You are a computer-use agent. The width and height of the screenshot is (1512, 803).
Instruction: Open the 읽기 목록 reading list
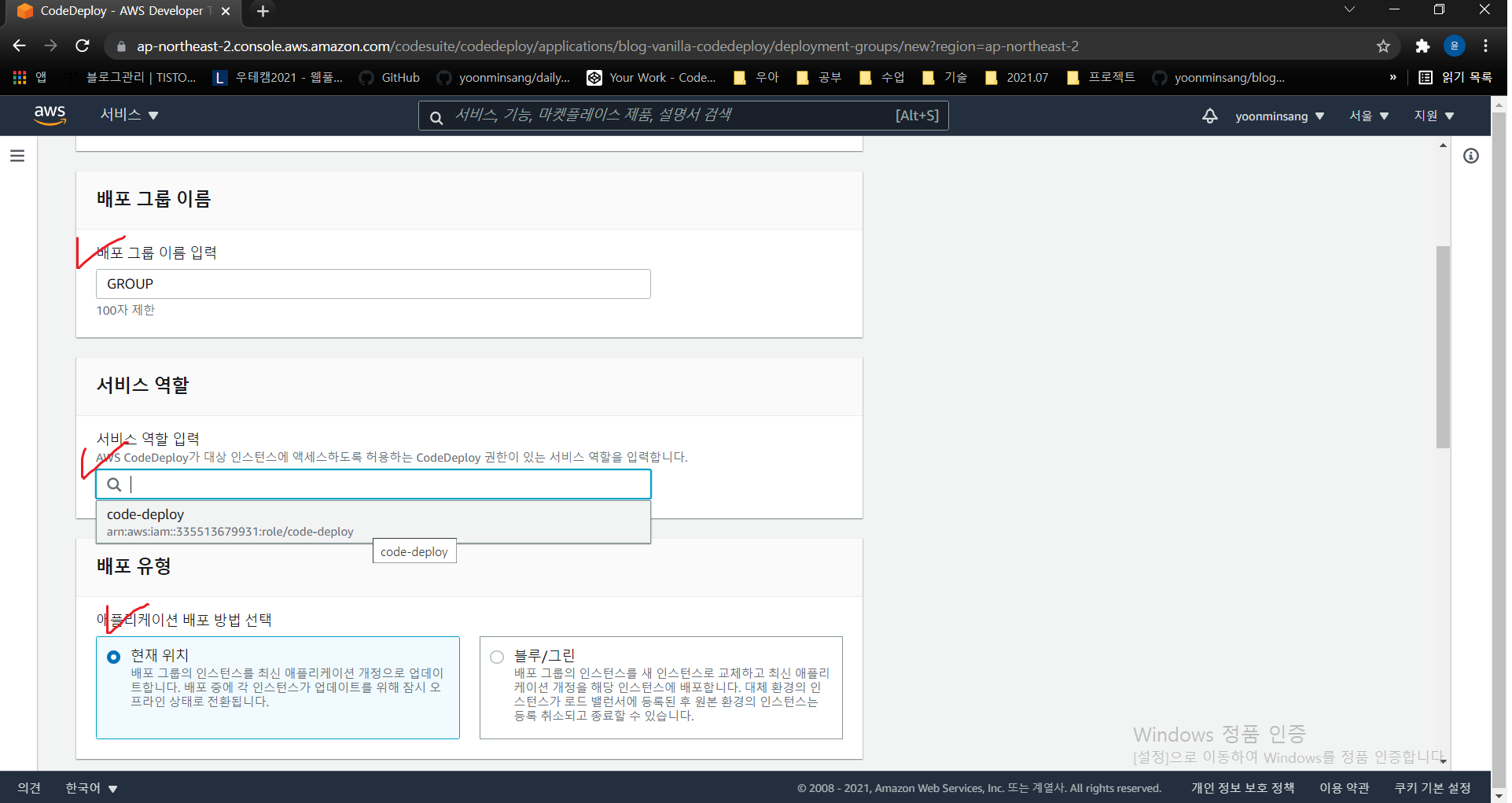coord(1455,77)
